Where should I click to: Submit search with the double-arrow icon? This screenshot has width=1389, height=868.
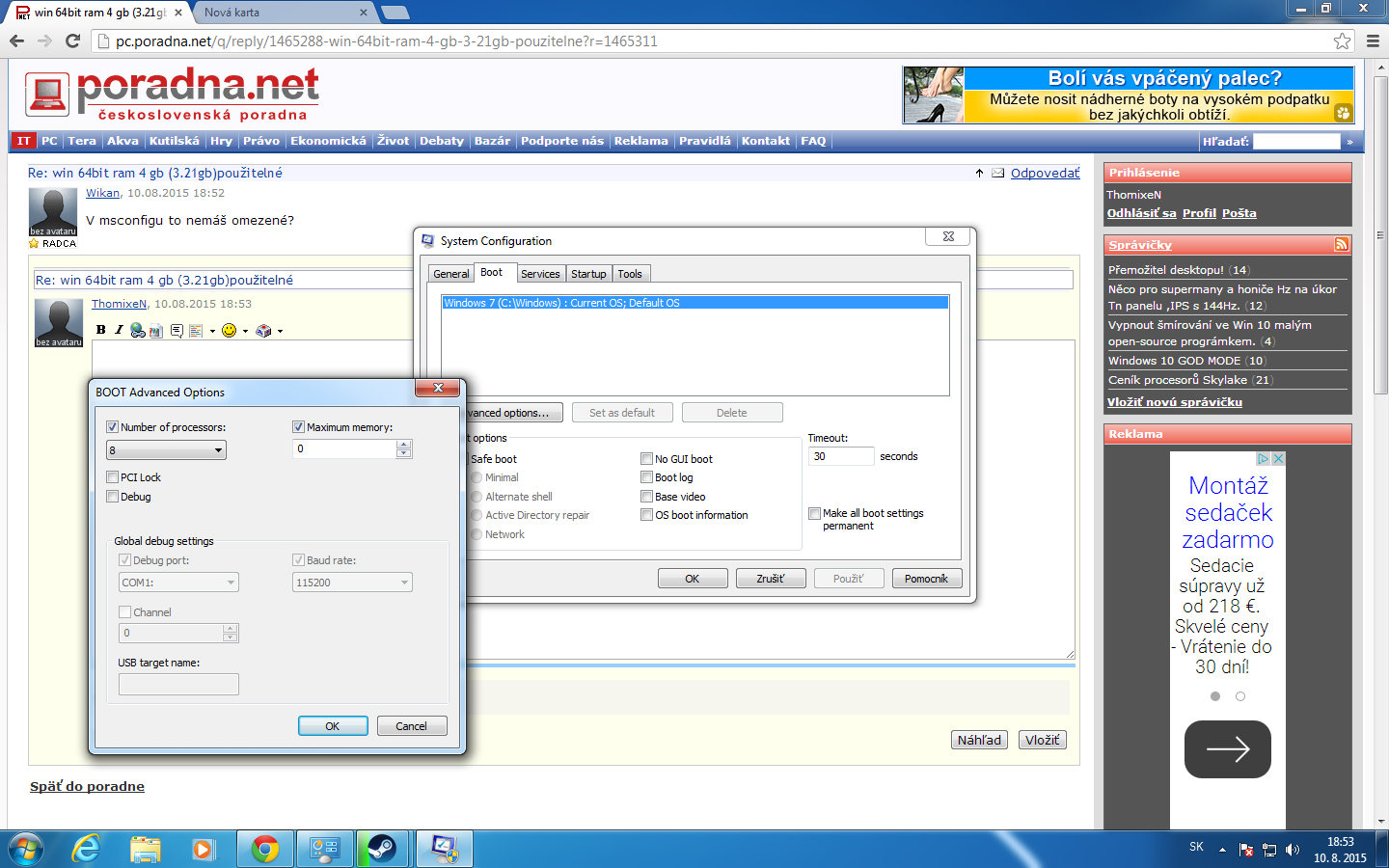(x=1349, y=142)
